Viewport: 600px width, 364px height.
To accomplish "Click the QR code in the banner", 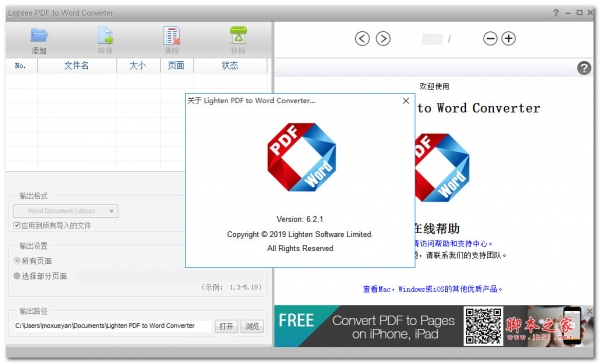I will point(483,326).
